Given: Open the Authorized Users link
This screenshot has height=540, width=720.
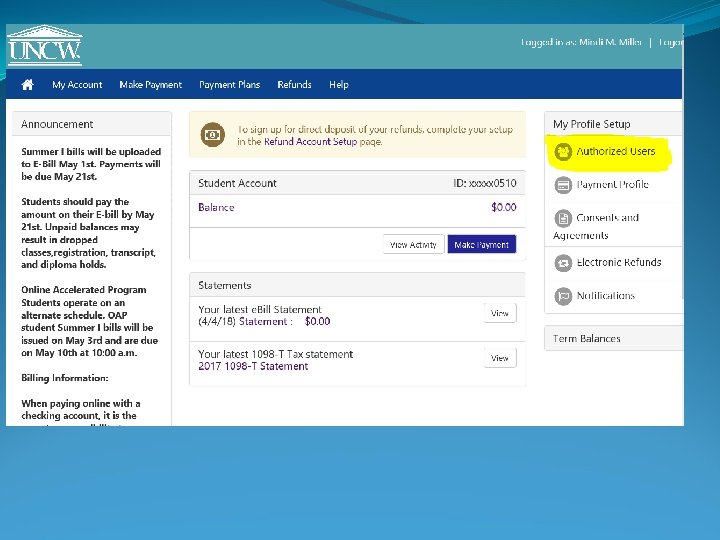Looking at the screenshot, I should pyautogui.click(x=616, y=151).
